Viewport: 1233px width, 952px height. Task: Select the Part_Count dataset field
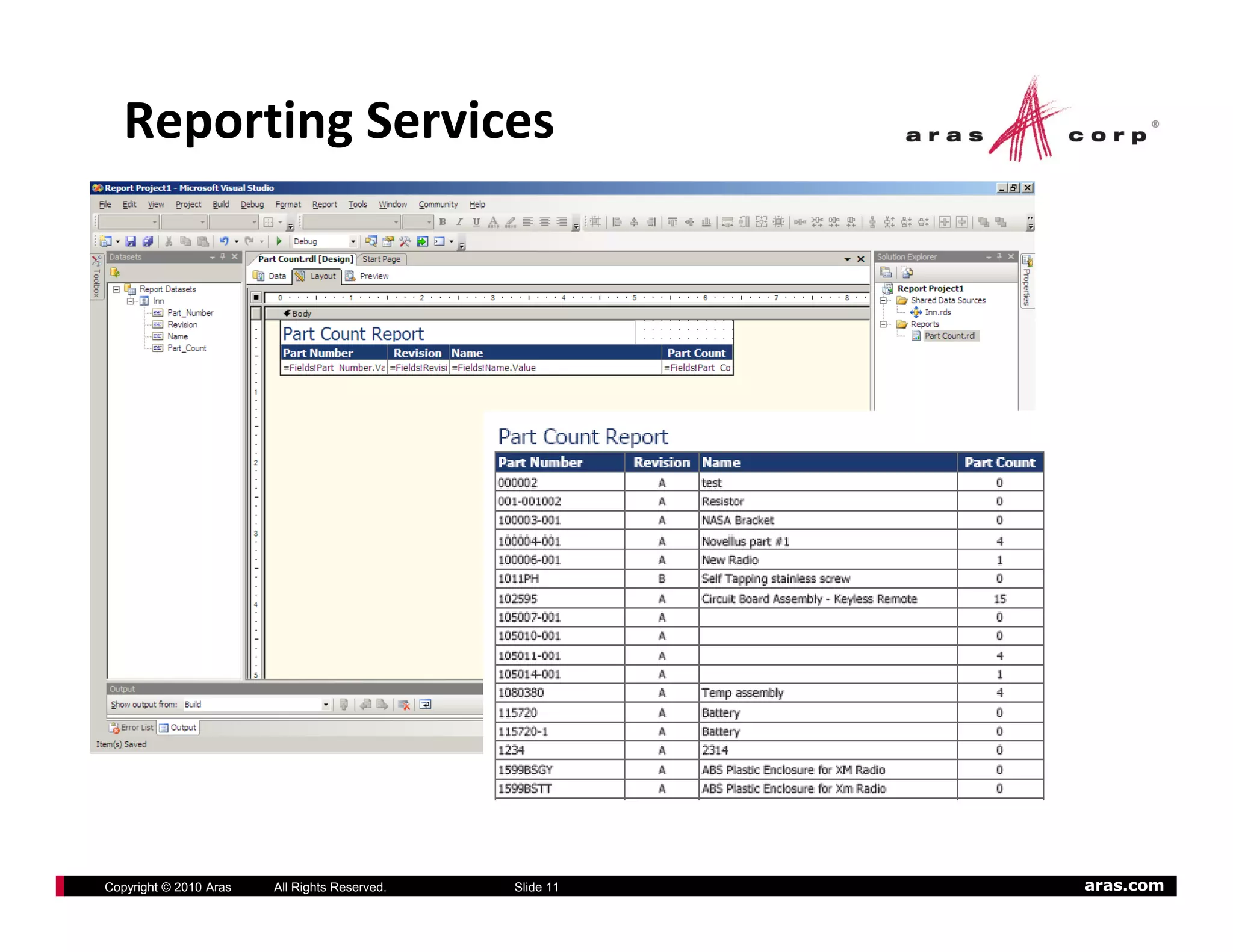[x=187, y=348]
